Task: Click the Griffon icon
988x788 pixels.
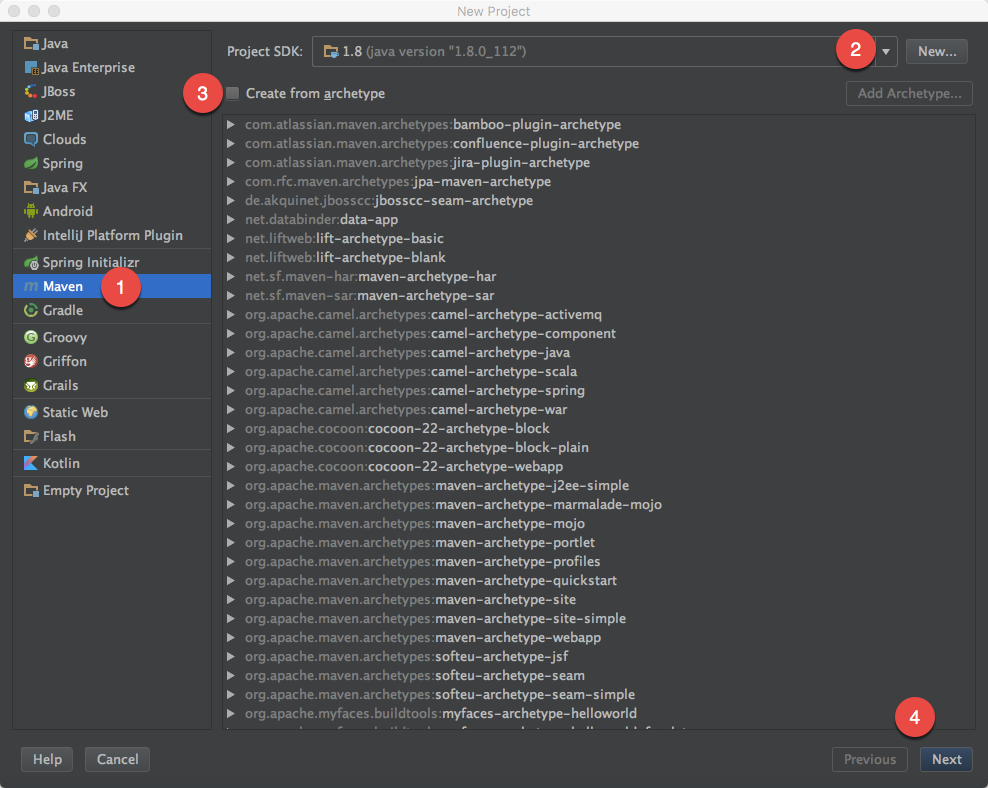Action: click(x=31, y=361)
